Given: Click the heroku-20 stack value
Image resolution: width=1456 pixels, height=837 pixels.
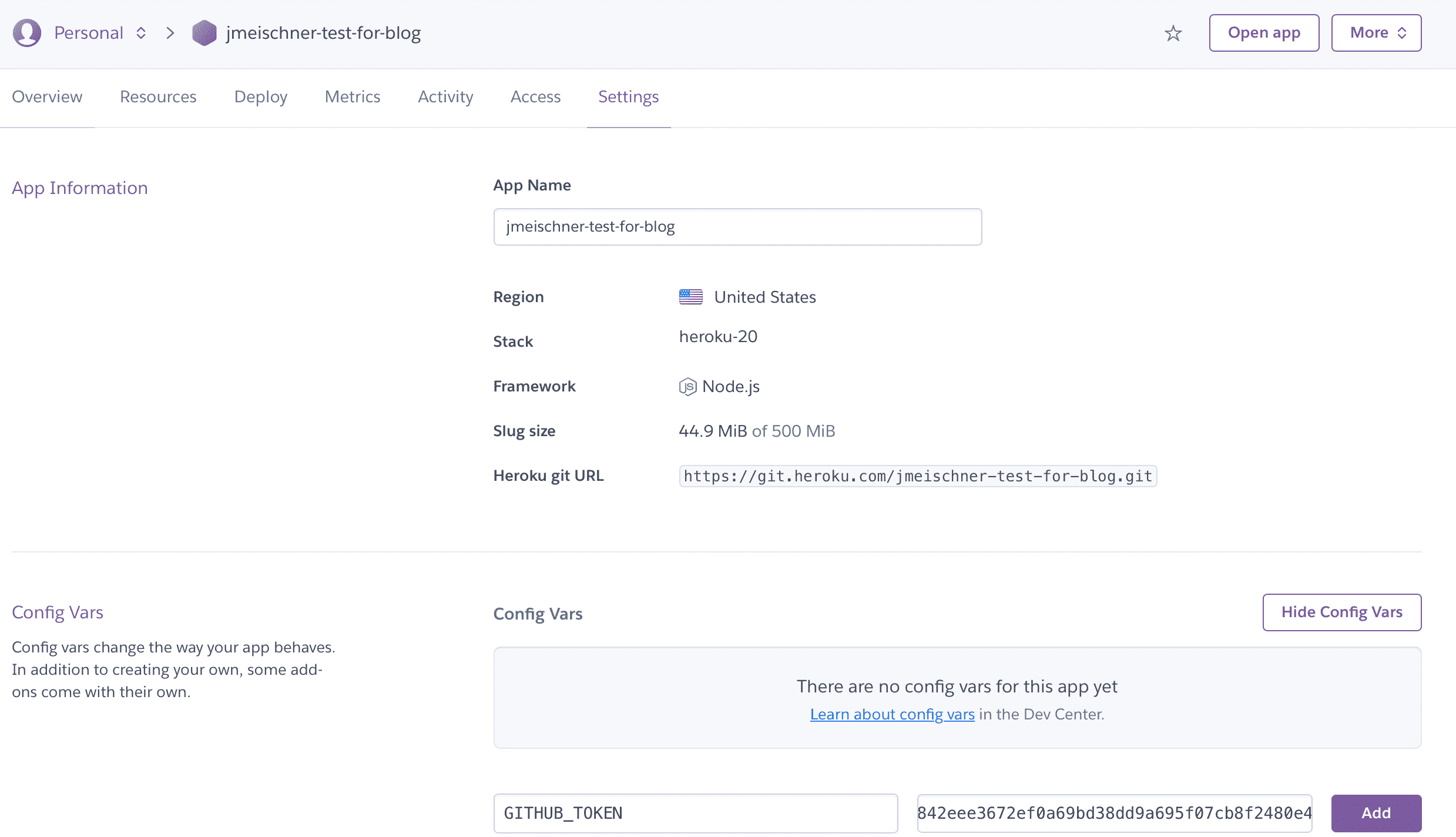Looking at the screenshot, I should tap(718, 337).
